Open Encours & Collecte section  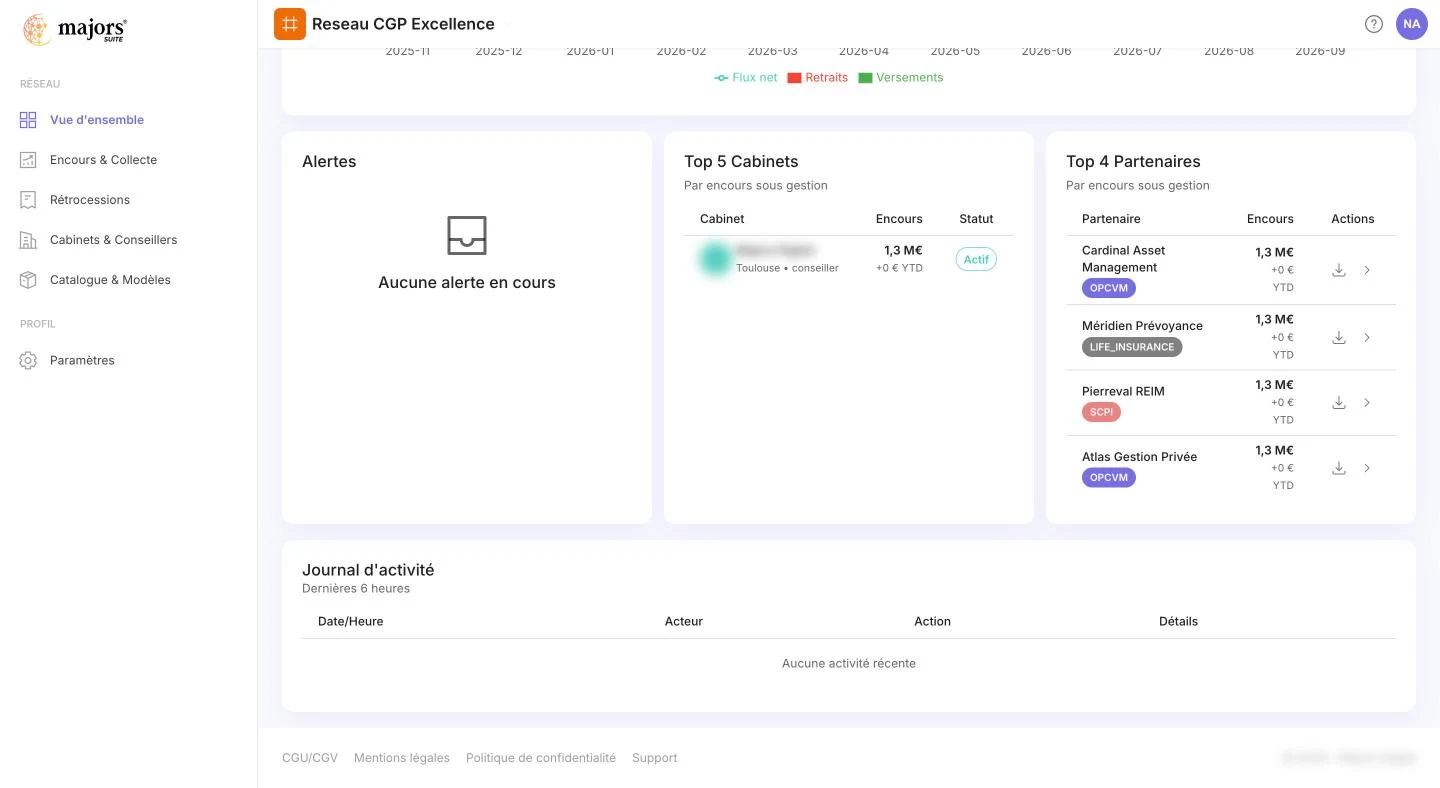tap(103, 160)
